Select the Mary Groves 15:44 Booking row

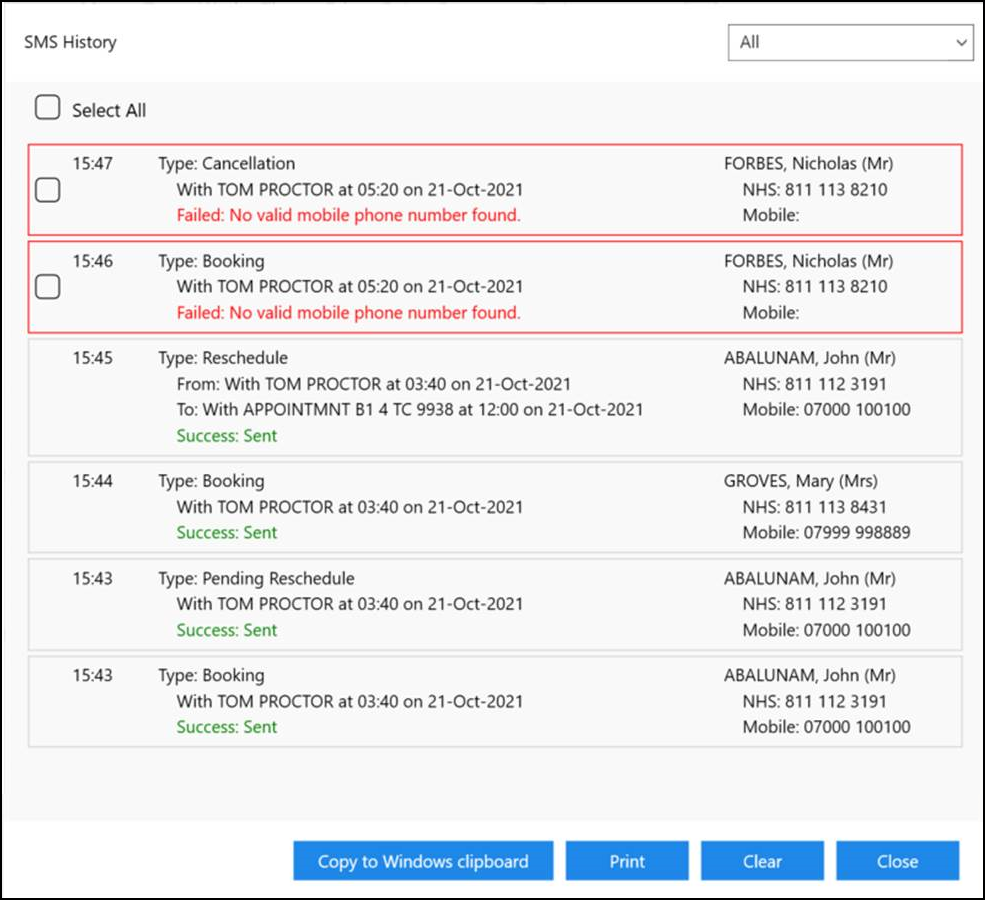[x=495, y=507]
